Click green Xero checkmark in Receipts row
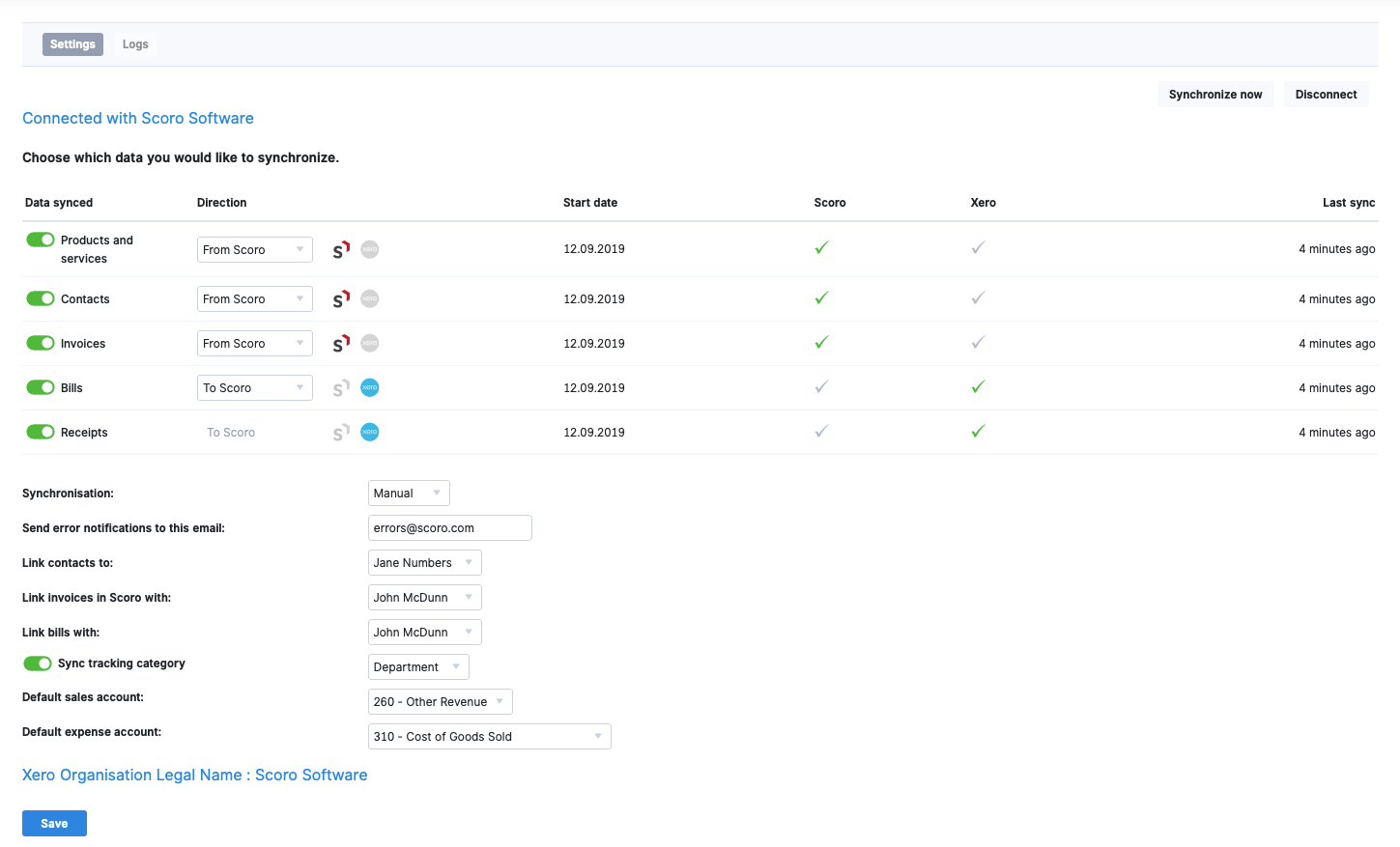 pos(978,432)
